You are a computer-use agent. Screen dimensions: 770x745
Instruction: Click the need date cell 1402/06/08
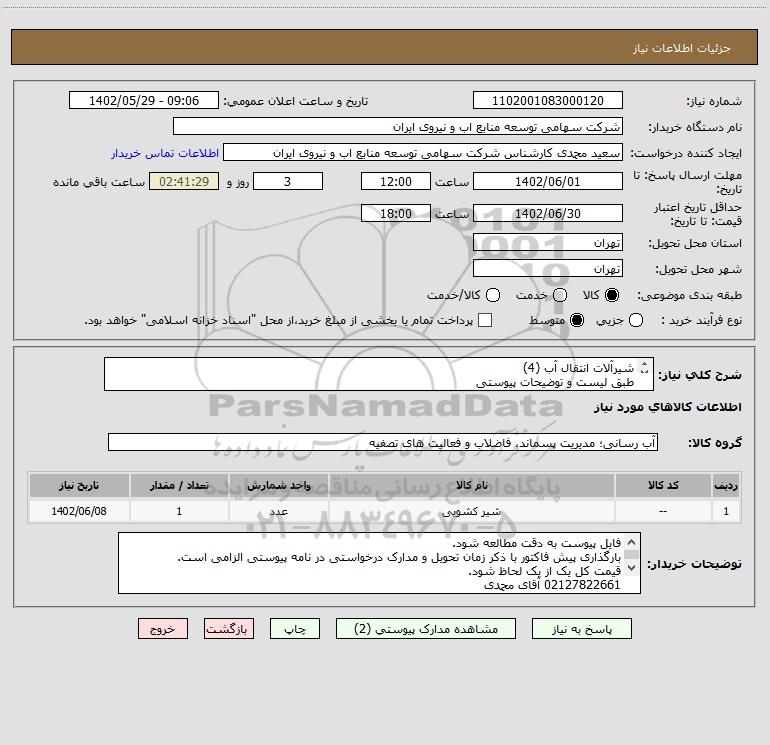(x=79, y=511)
